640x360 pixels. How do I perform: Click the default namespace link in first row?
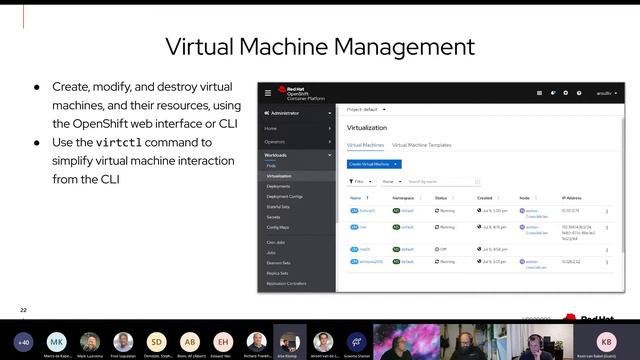(407, 211)
